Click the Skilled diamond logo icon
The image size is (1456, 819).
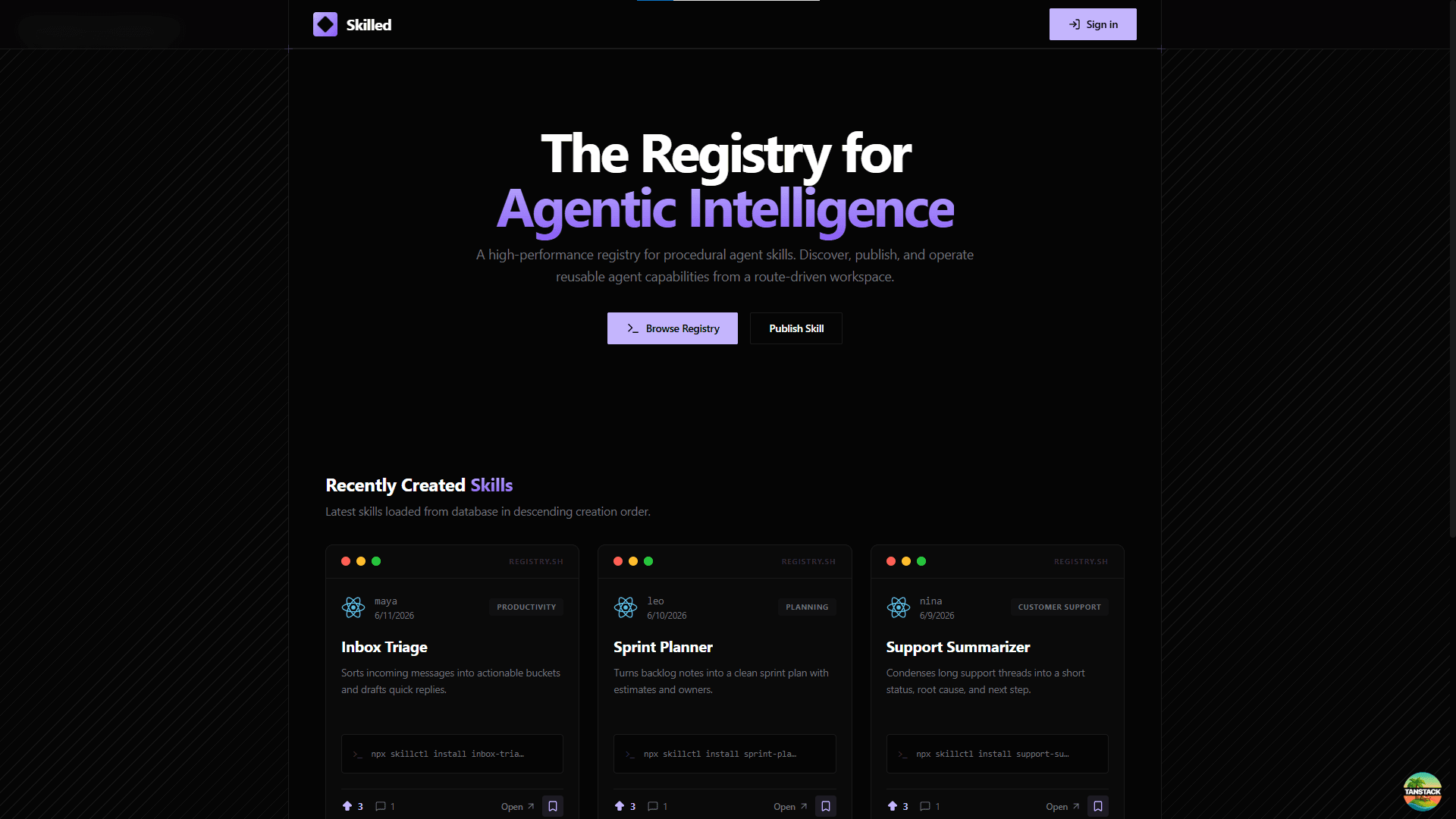325,24
